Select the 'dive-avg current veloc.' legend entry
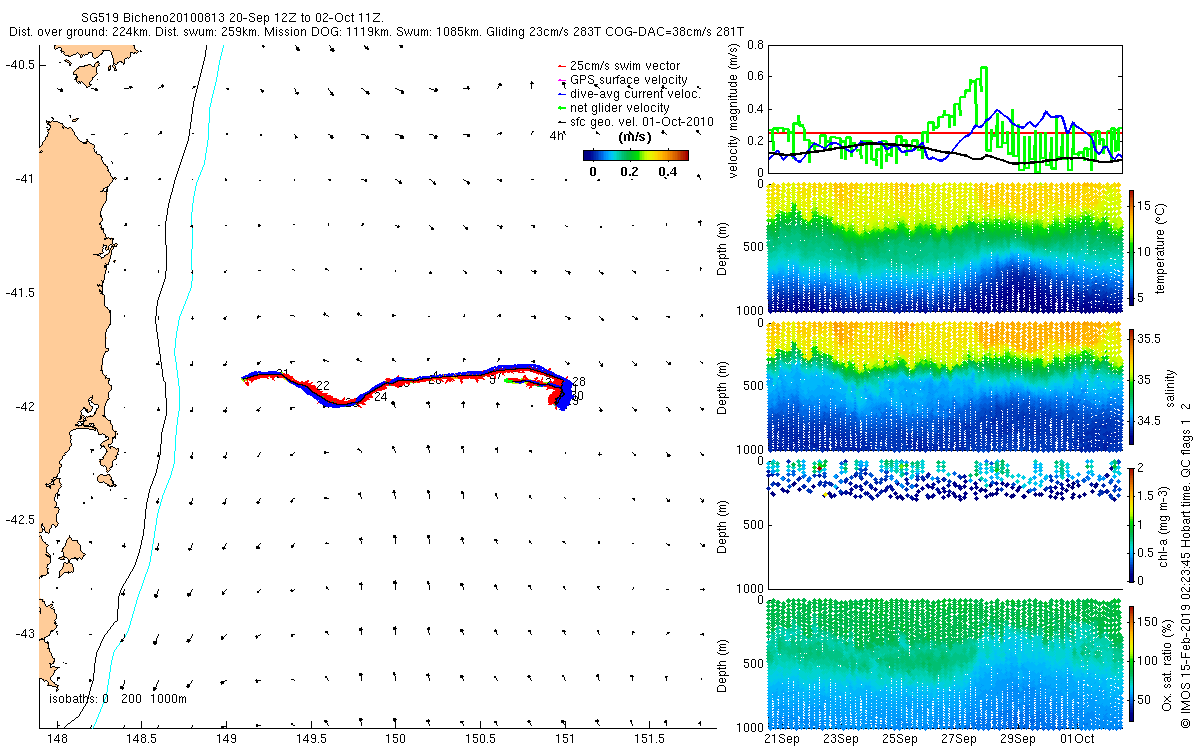This screenshot has height=750, width=1200. tap(628, 93)
